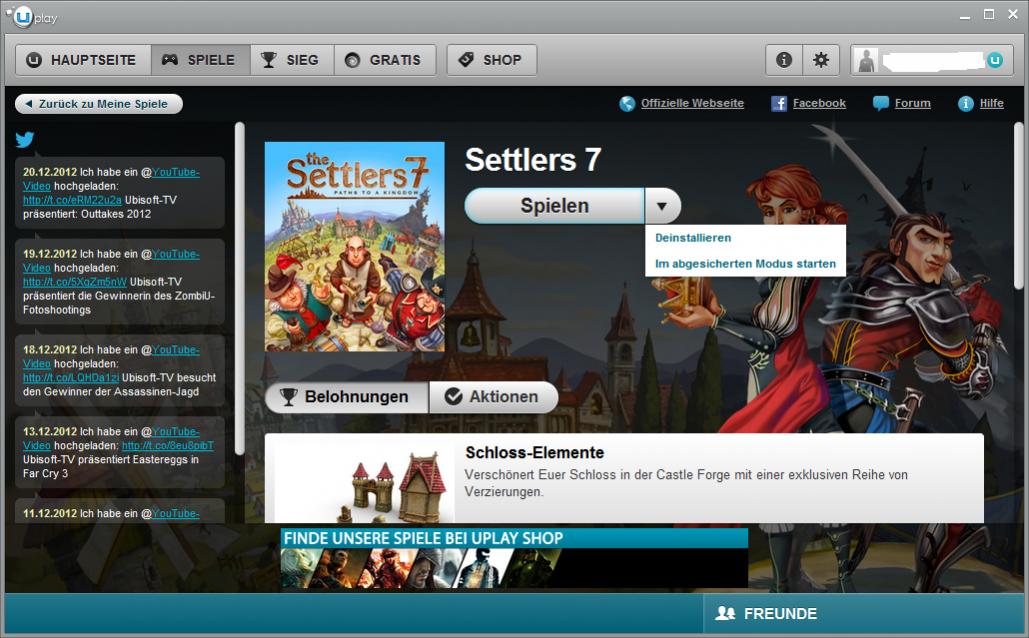Open the Uplay Shop banner
The image size is (1029, 638).
pos(514,558)
